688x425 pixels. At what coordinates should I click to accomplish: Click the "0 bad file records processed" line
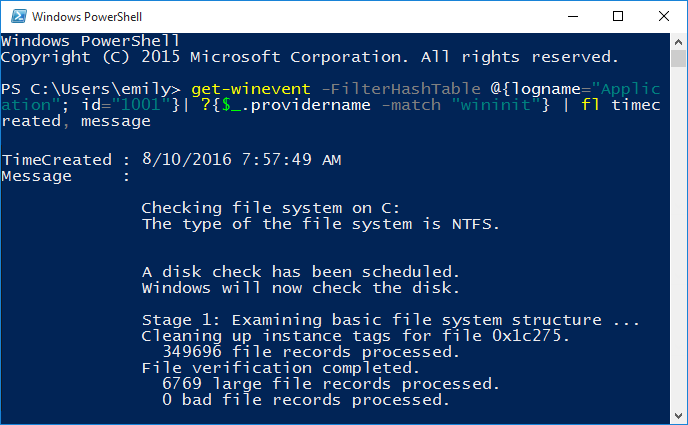click(x=304, y=400)
